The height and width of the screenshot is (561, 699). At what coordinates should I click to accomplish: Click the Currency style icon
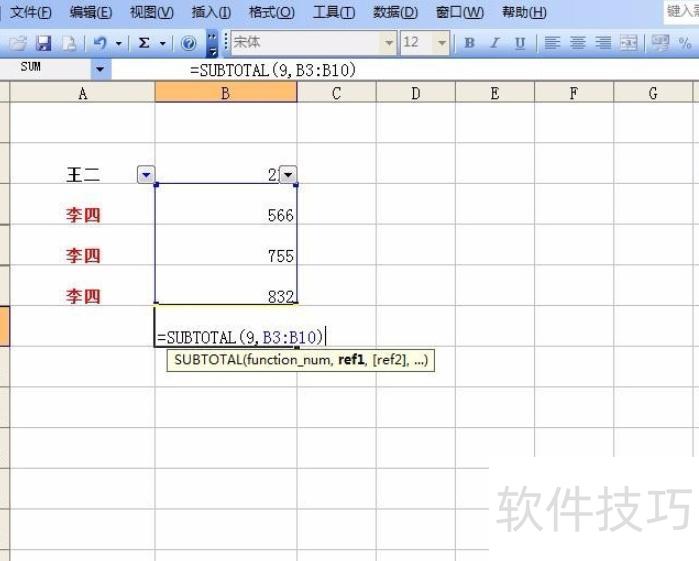[x=660, y=43]
